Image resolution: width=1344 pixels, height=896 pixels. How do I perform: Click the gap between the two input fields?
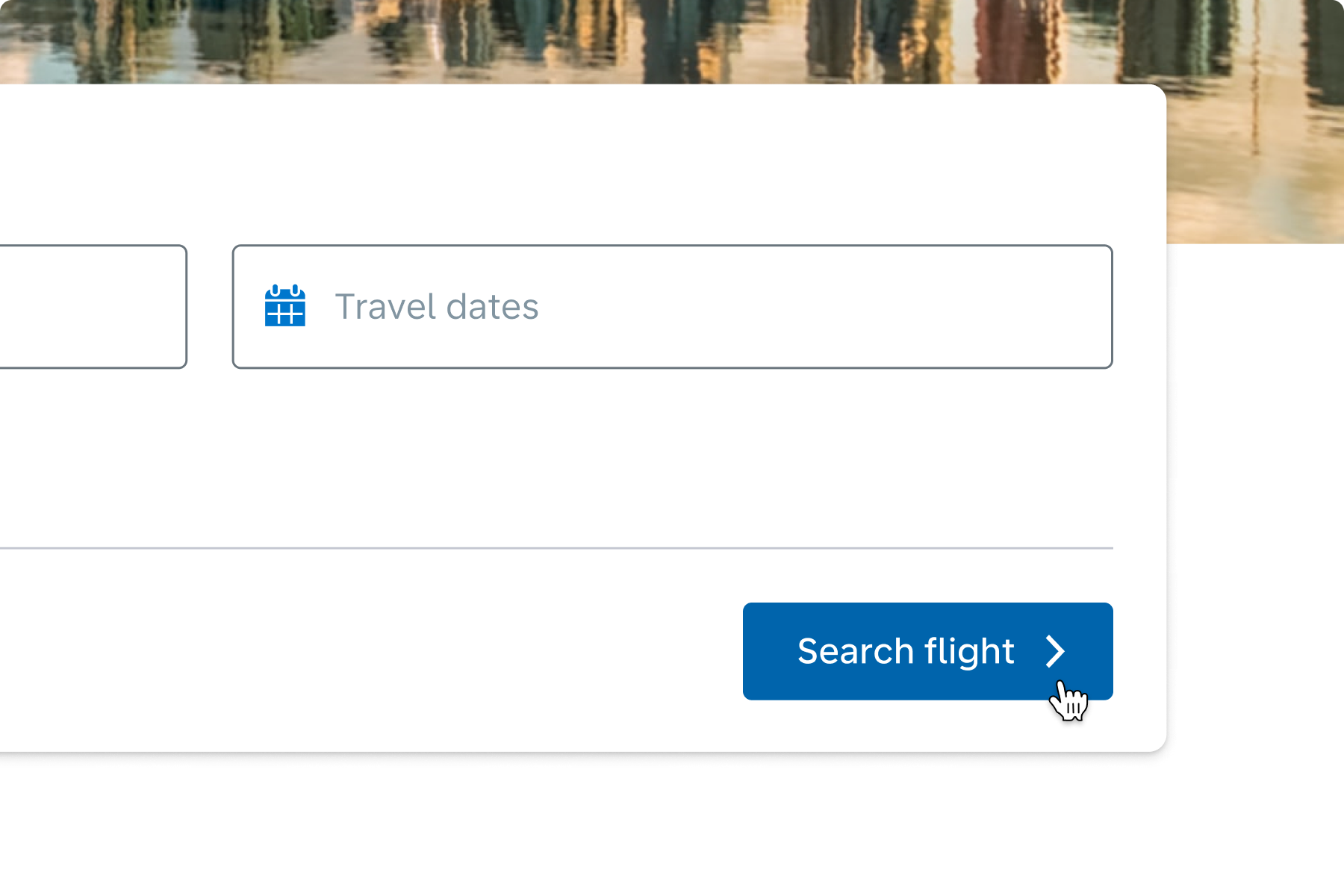[x=210, y=306]
